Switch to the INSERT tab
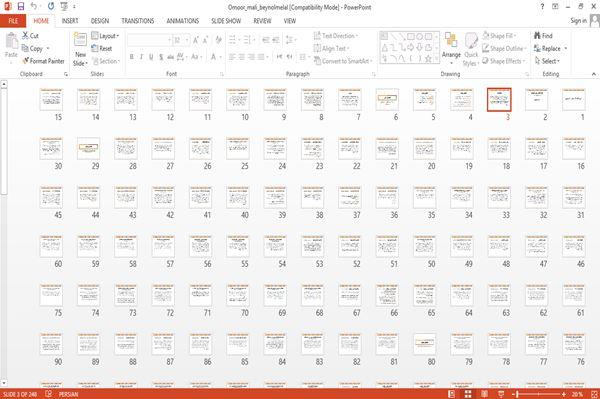 pos(70,21)
